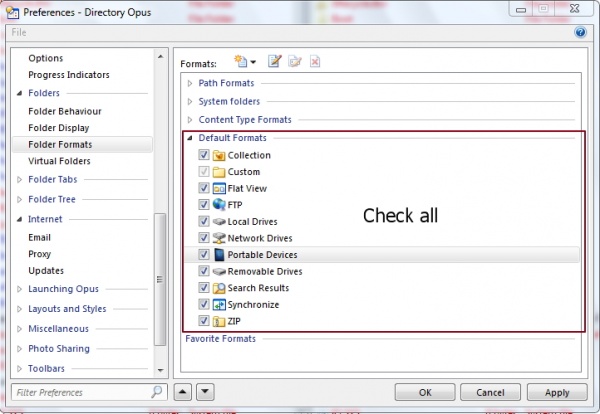Click the Network Drives icon
Viewport: 600px width, 414px height.
pyautogui.click(x=219, y=238)
